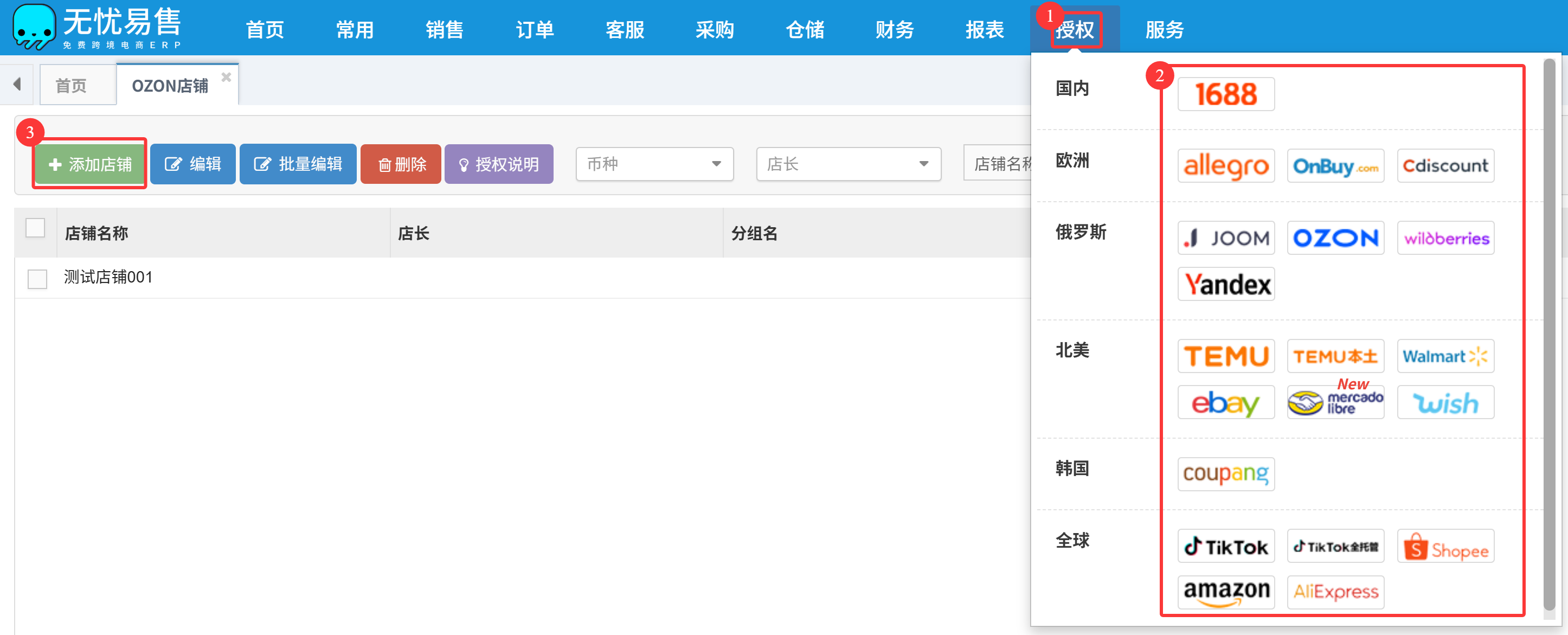This screenshot has width=1568, height=635.
Task: Choose the Wildberries platform logo
Action: (1445, 238)
